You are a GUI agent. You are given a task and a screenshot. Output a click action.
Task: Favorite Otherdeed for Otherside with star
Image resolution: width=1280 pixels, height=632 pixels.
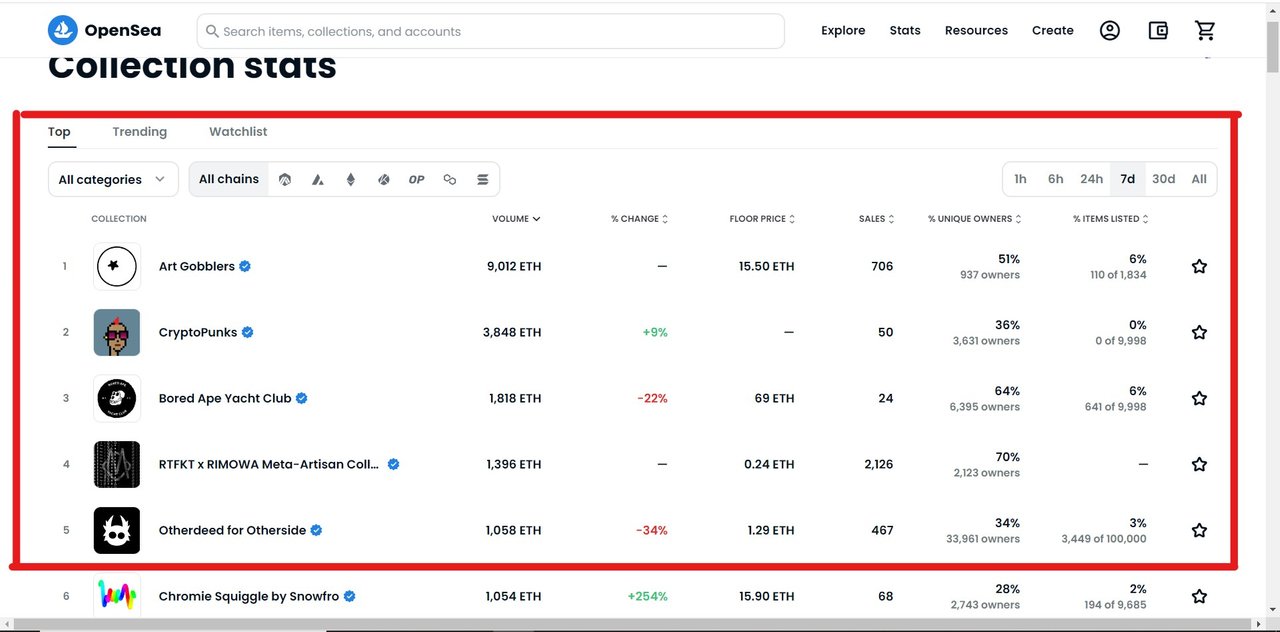tap(1199, 530)
